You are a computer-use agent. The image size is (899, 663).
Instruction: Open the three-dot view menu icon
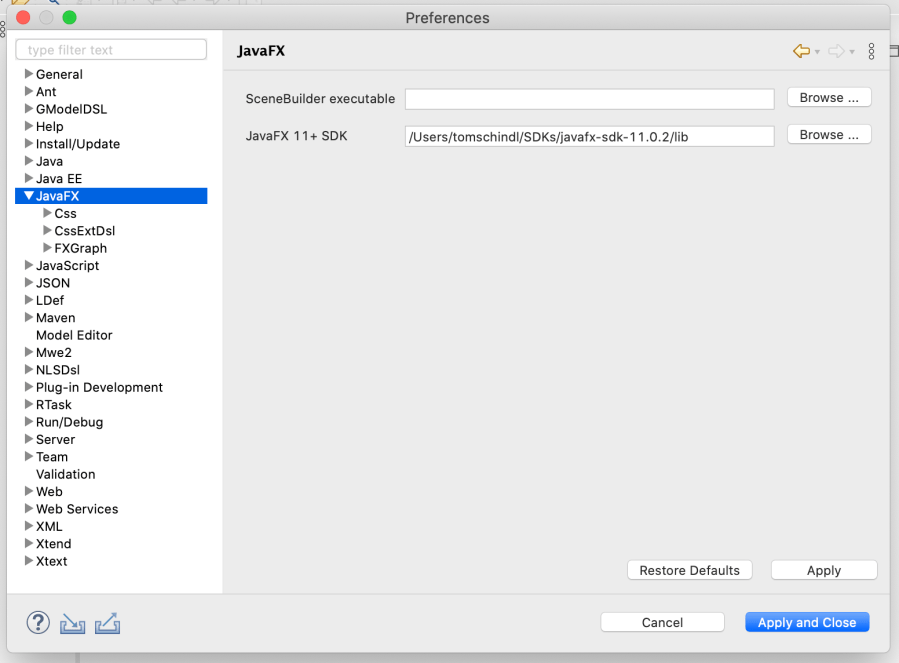pos(871,51)
